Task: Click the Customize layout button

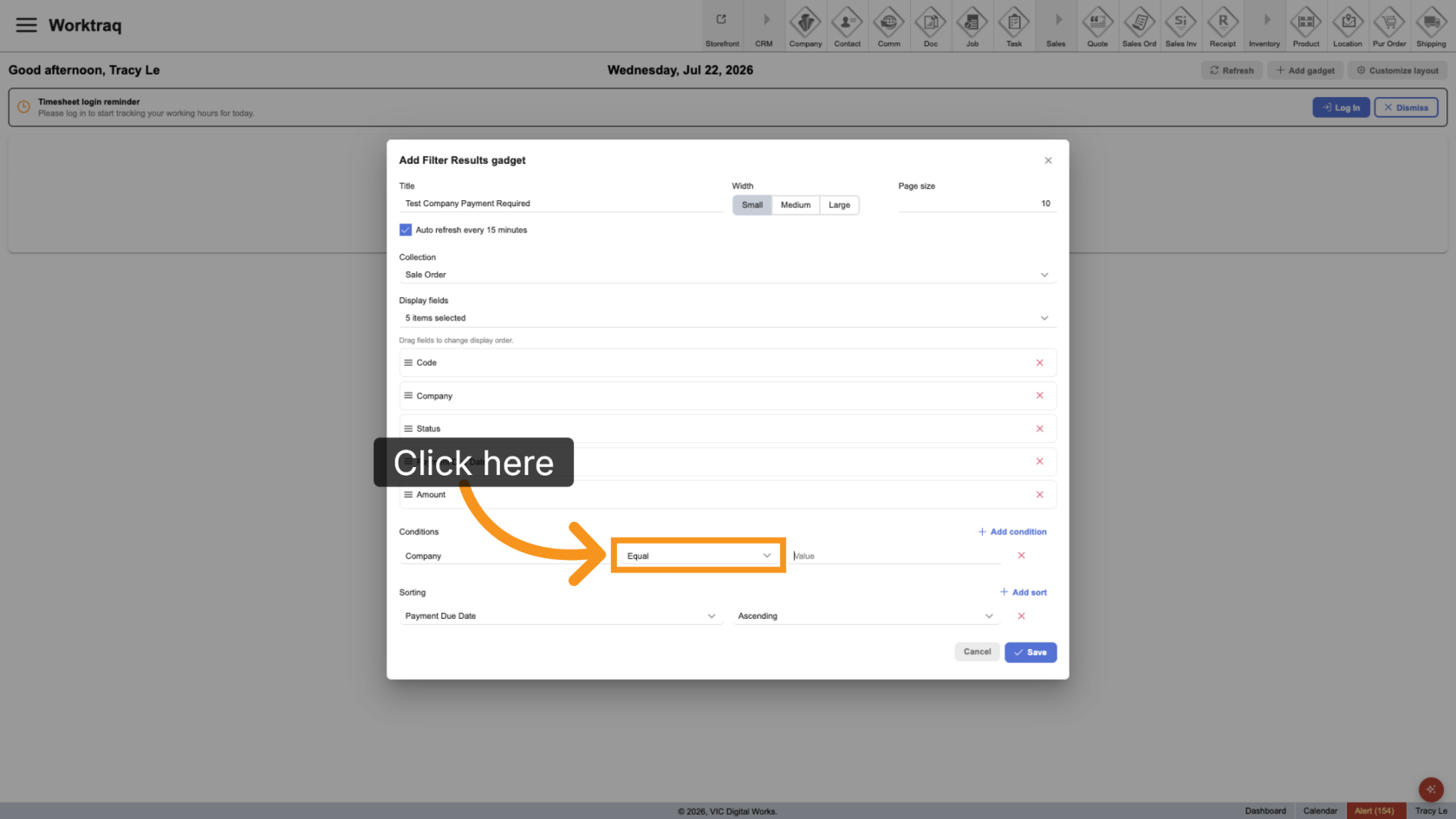Action: point(1397,71)
